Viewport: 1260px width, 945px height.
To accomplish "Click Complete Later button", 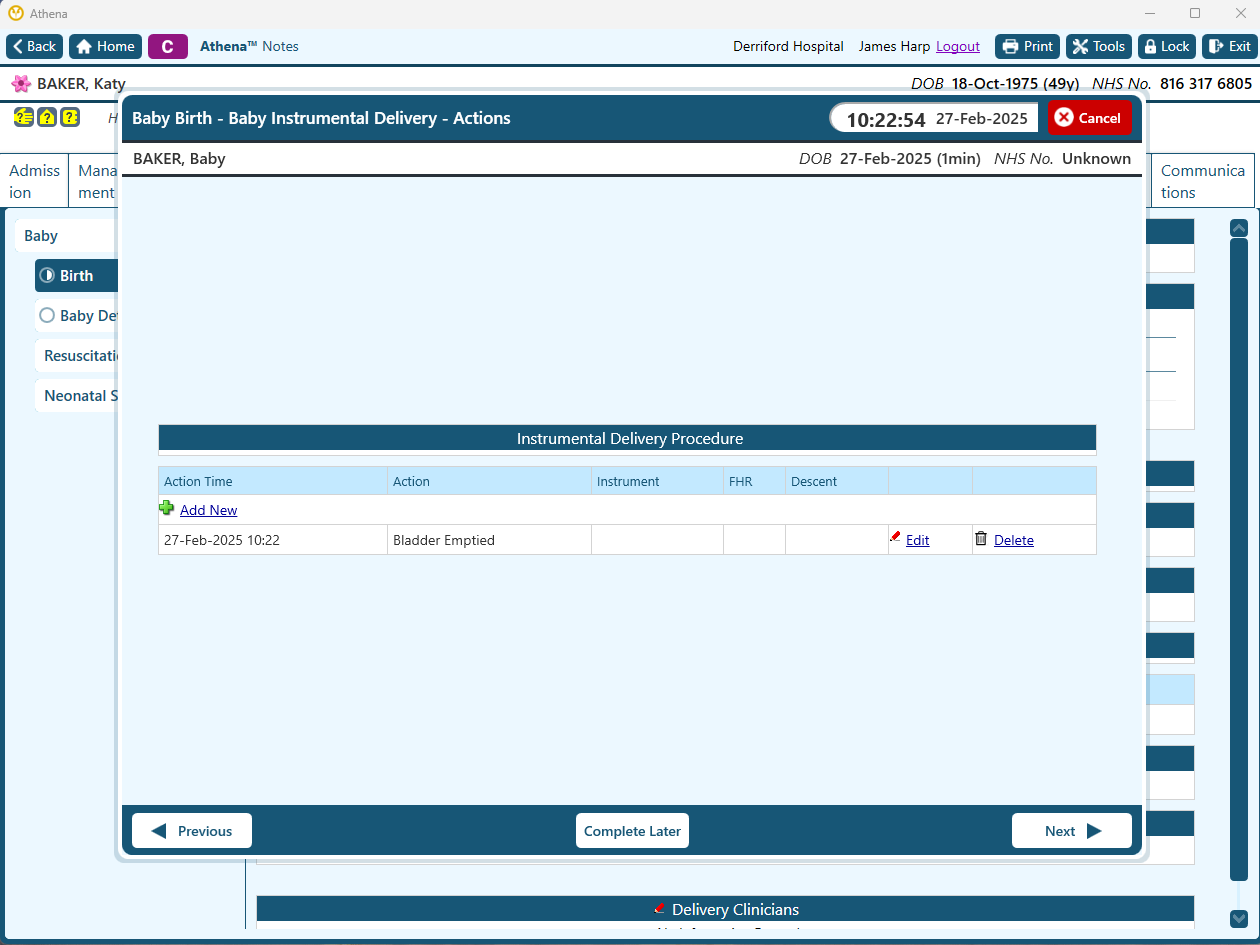I will tap(632, 831).
